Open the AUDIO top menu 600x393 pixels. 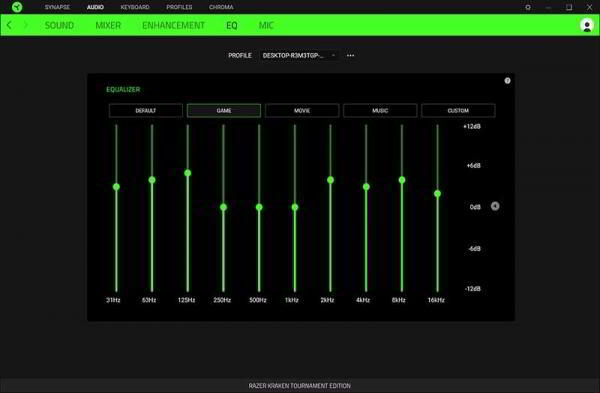tap(95, 7)
